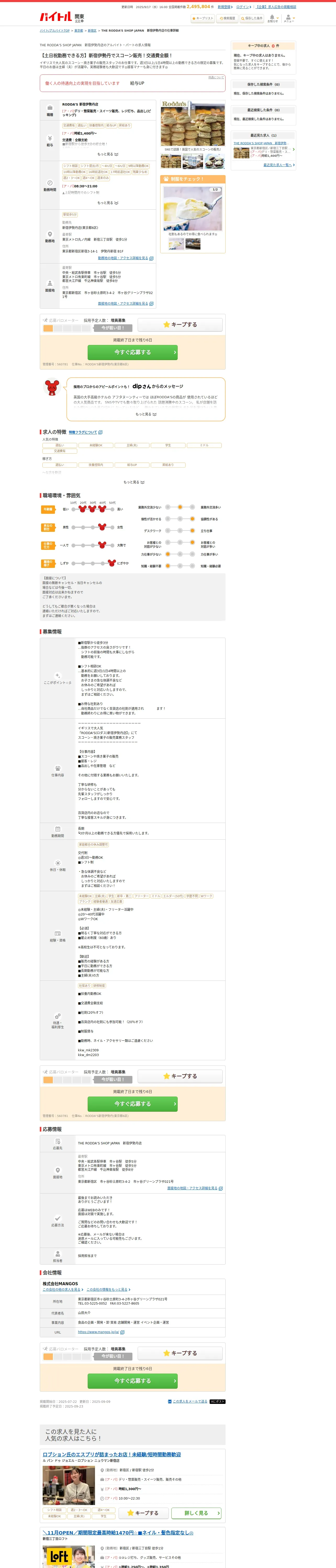
Task: Click the 応募方法 checkmark icon
Action: coord(57,1219)
